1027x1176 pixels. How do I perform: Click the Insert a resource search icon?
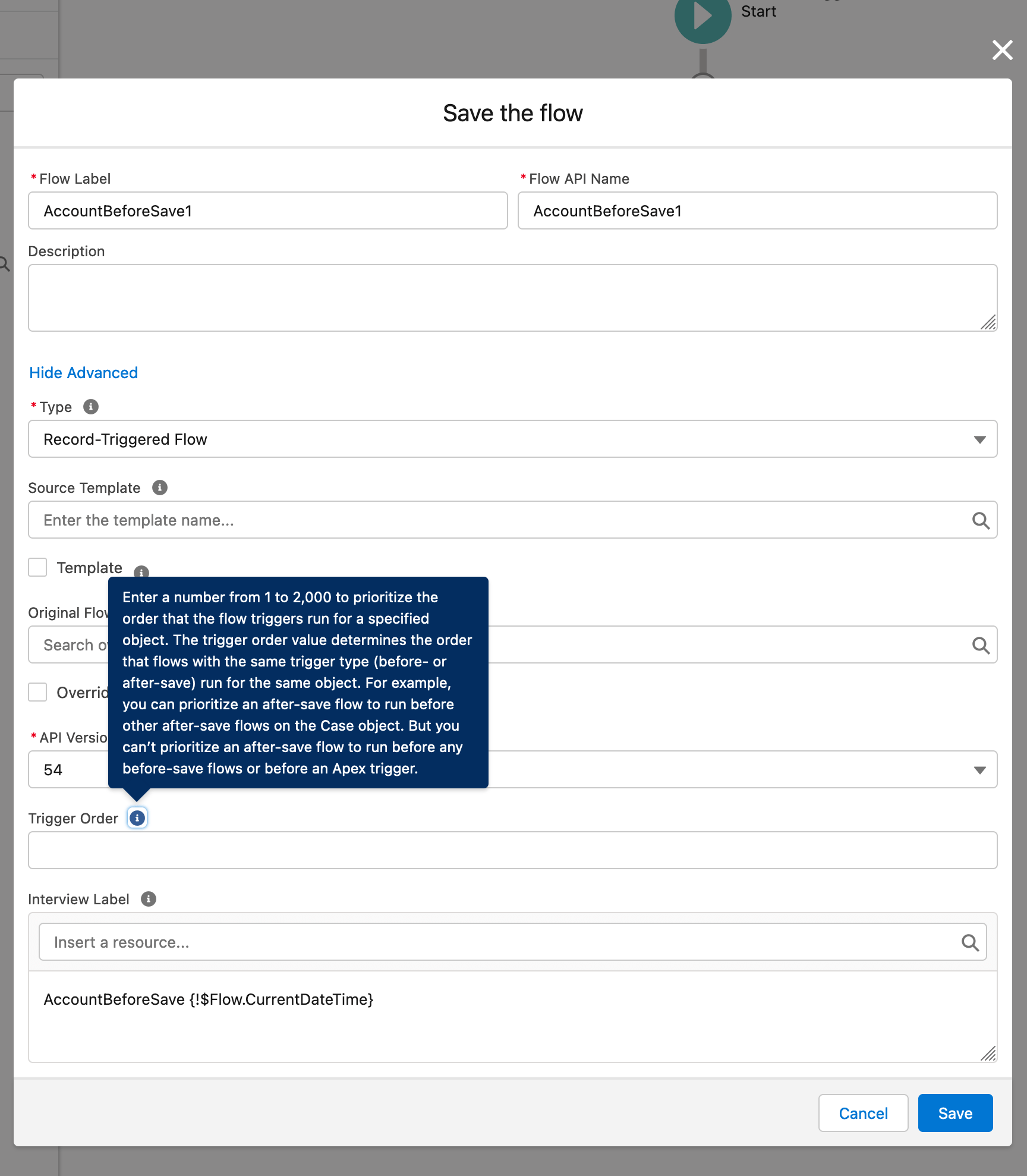point(970,942)
